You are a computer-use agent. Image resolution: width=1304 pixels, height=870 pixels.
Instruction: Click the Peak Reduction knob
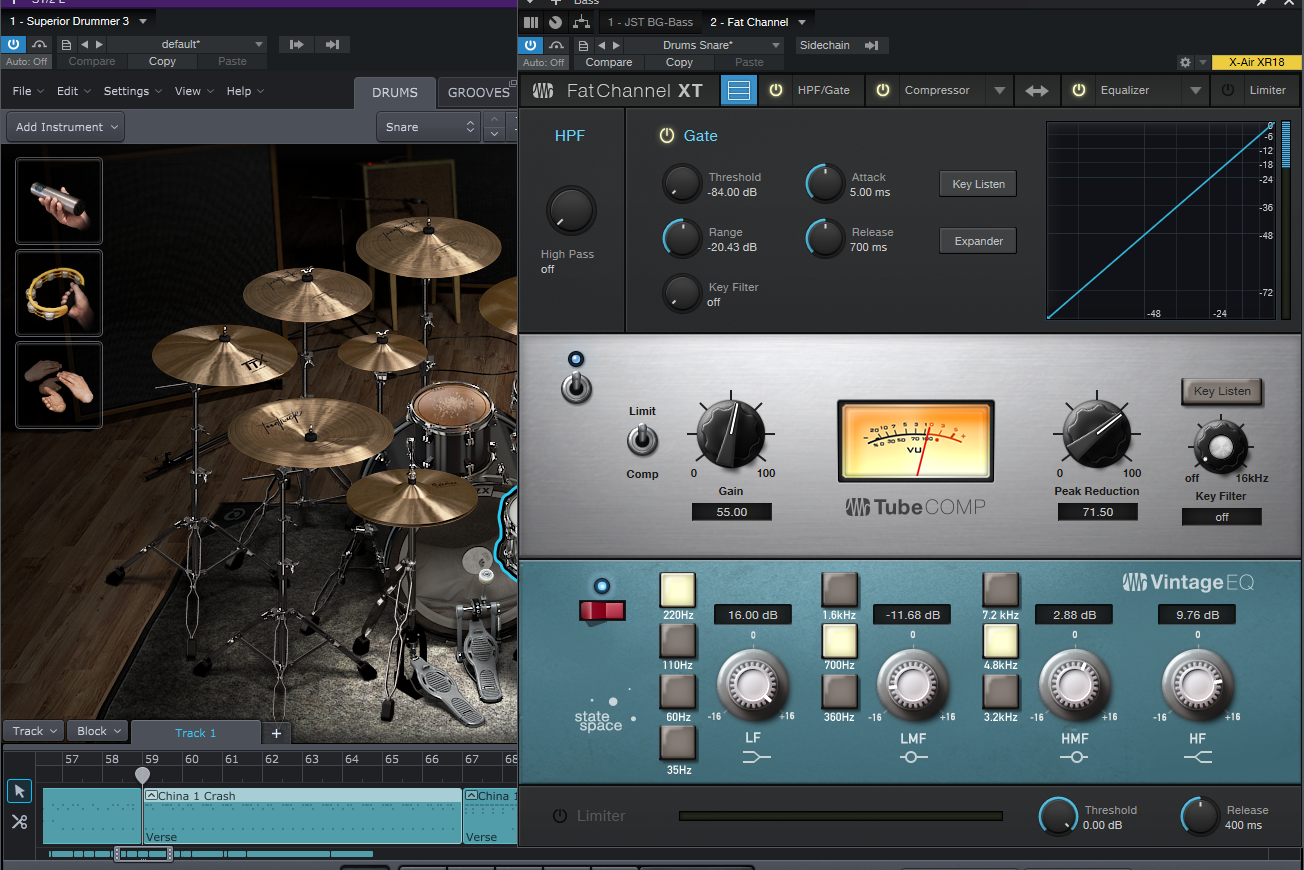1096,433
